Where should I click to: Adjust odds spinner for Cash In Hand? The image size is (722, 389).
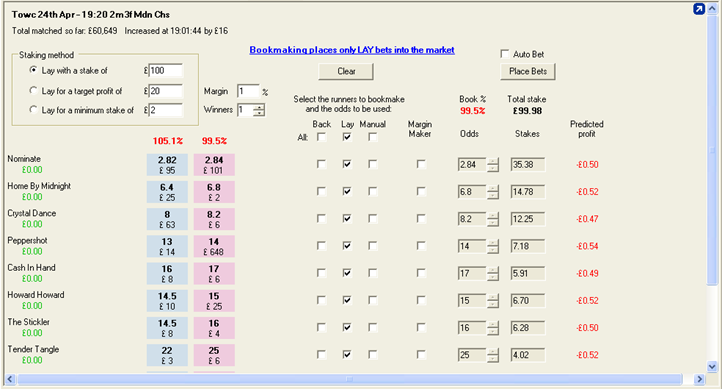coord(493,273)
